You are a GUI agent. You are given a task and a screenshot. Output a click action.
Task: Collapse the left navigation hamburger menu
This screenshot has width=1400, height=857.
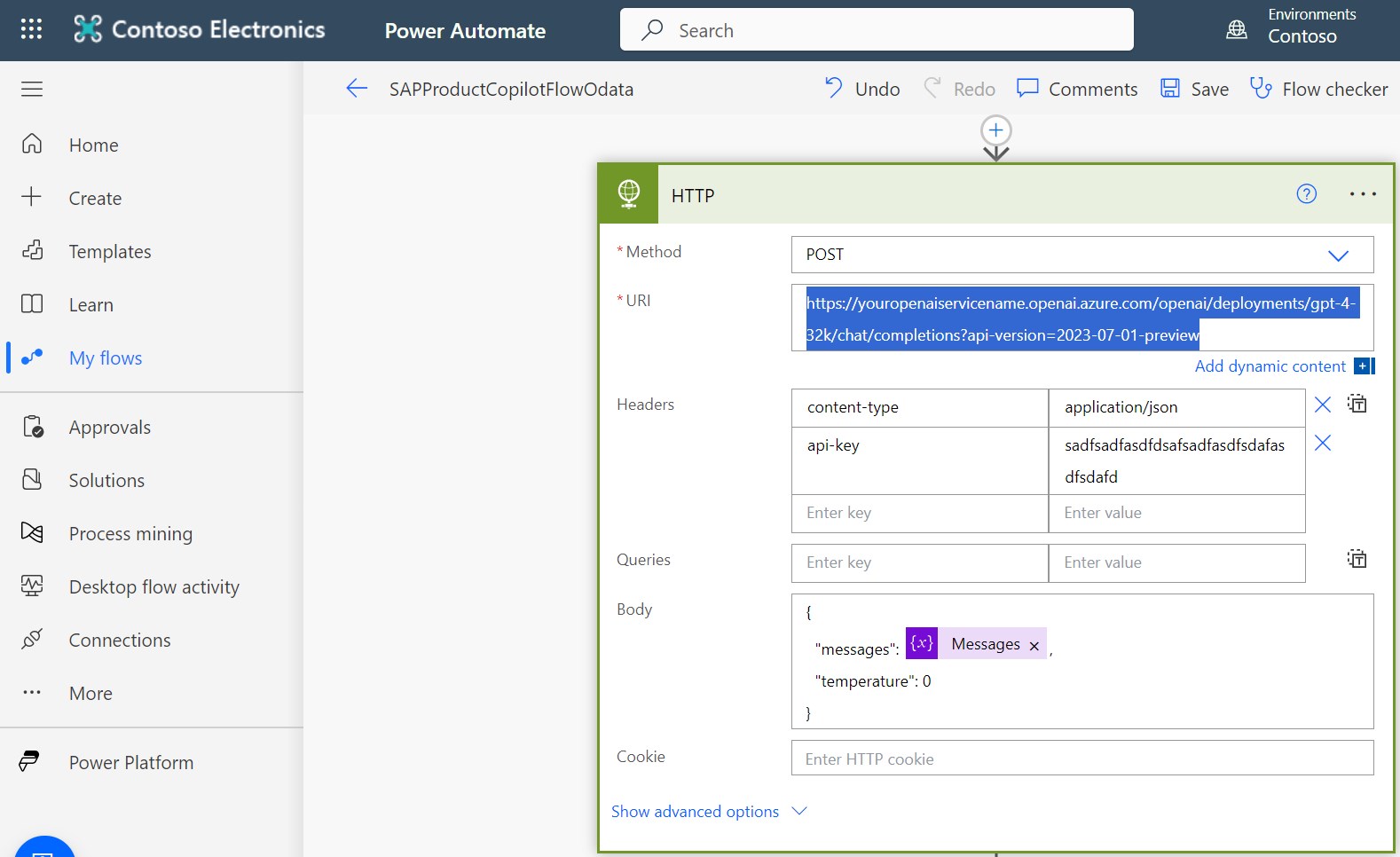pyautogui.click(x=32, y=89)
